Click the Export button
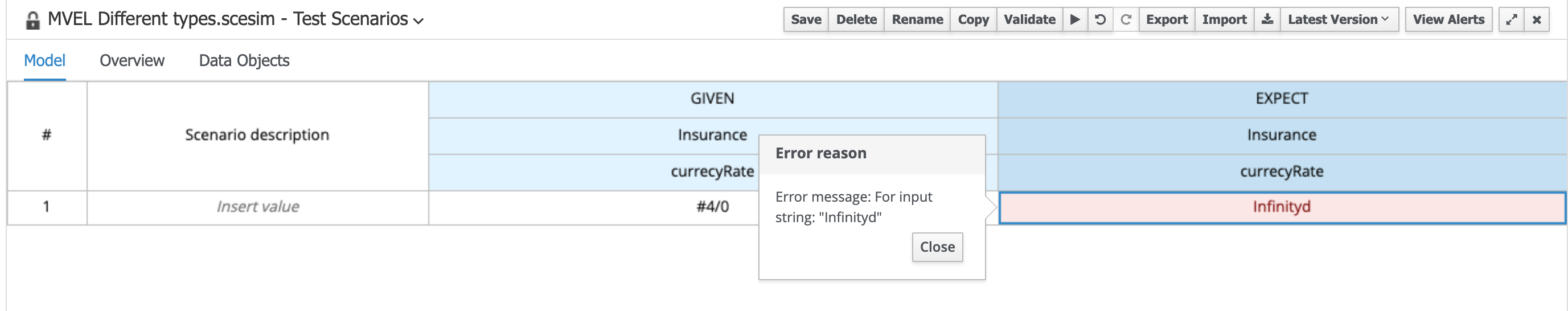This screenshot has width=1568, height=311. (1166, 19)
